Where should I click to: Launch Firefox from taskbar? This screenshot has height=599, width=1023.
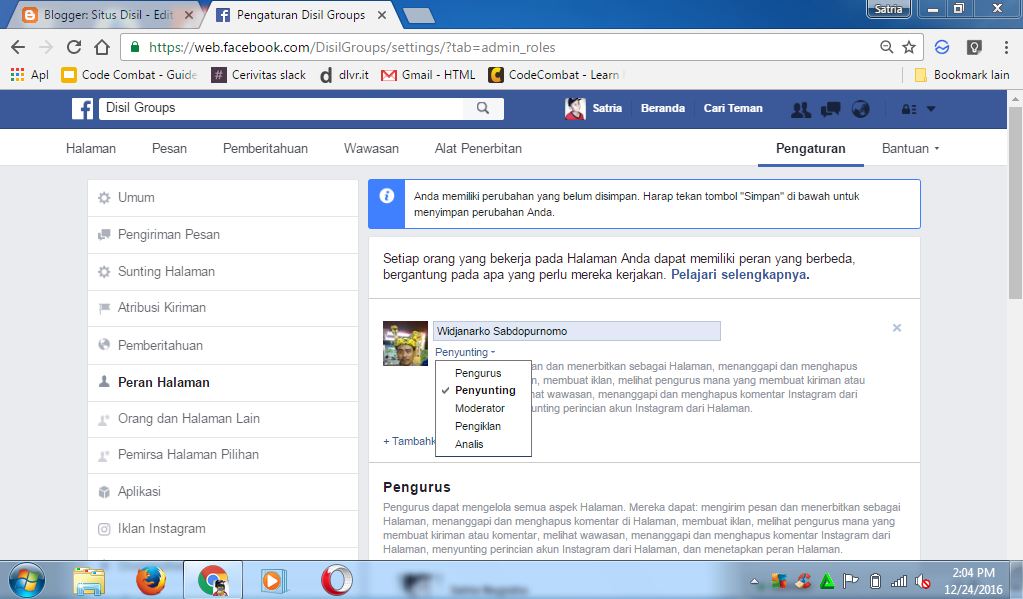151,580
